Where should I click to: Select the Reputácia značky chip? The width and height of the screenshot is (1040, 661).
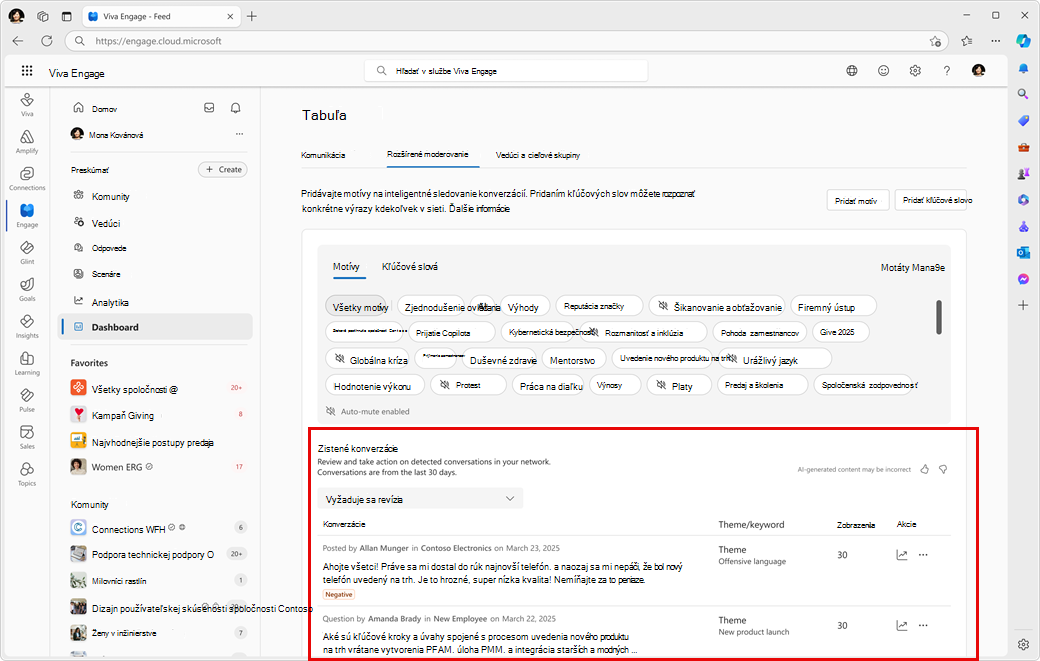click(x=600, y=306)
